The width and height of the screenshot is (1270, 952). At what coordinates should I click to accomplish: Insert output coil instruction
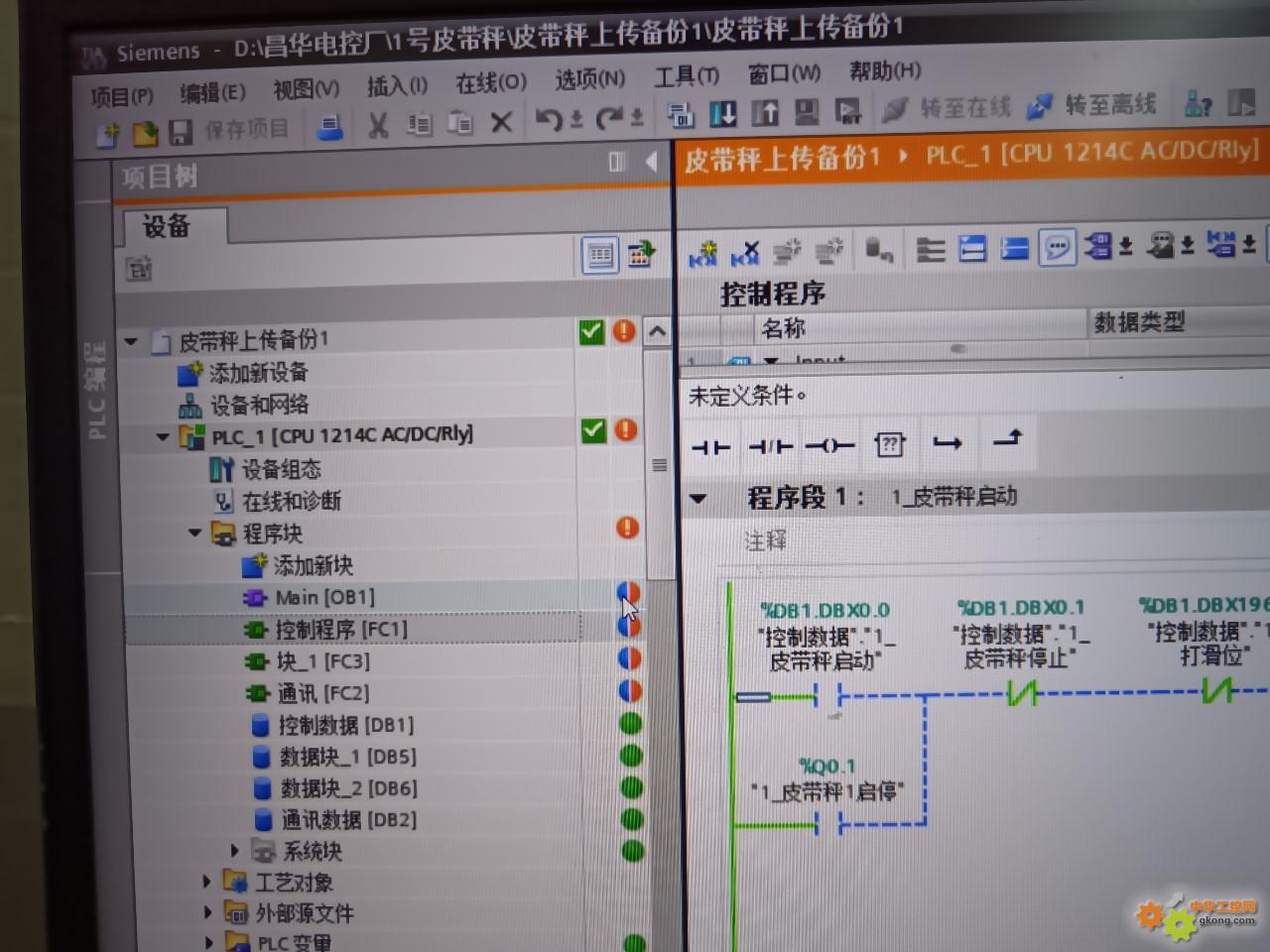click(829, 446)
